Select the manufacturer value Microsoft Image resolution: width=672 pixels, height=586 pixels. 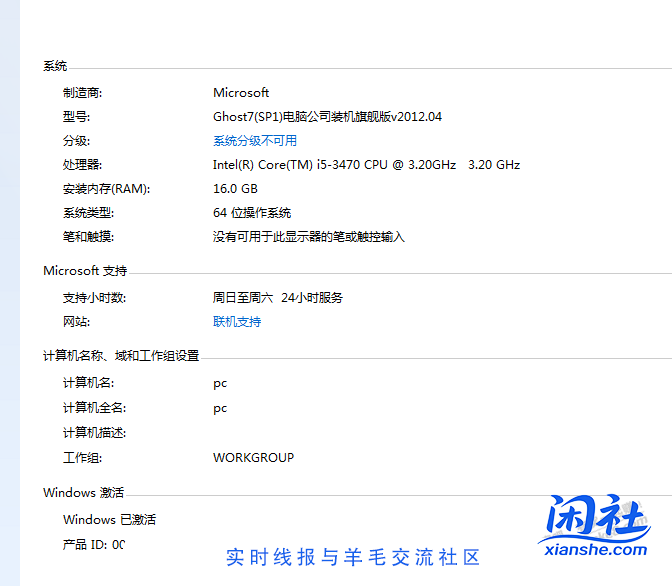[241, 93]
